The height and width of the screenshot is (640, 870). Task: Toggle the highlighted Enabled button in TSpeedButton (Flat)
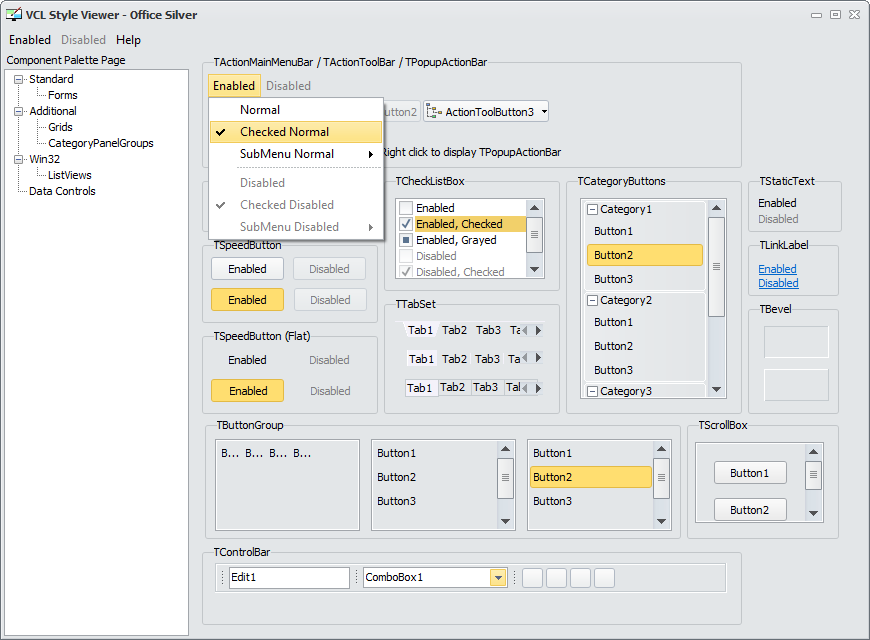tap(247, 391)
